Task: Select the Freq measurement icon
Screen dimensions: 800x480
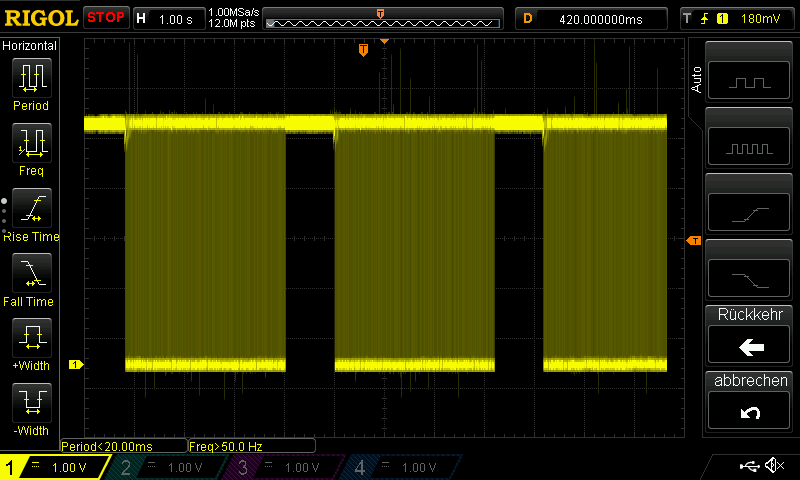Action: pos(32,143)
